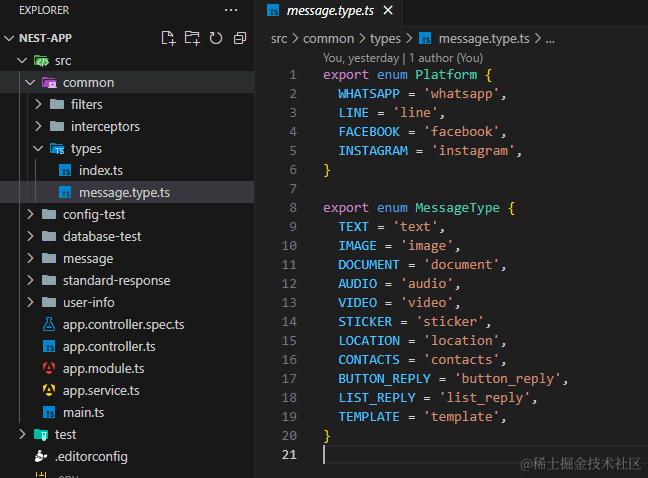Click the filters folder icon

click(57, 104)
